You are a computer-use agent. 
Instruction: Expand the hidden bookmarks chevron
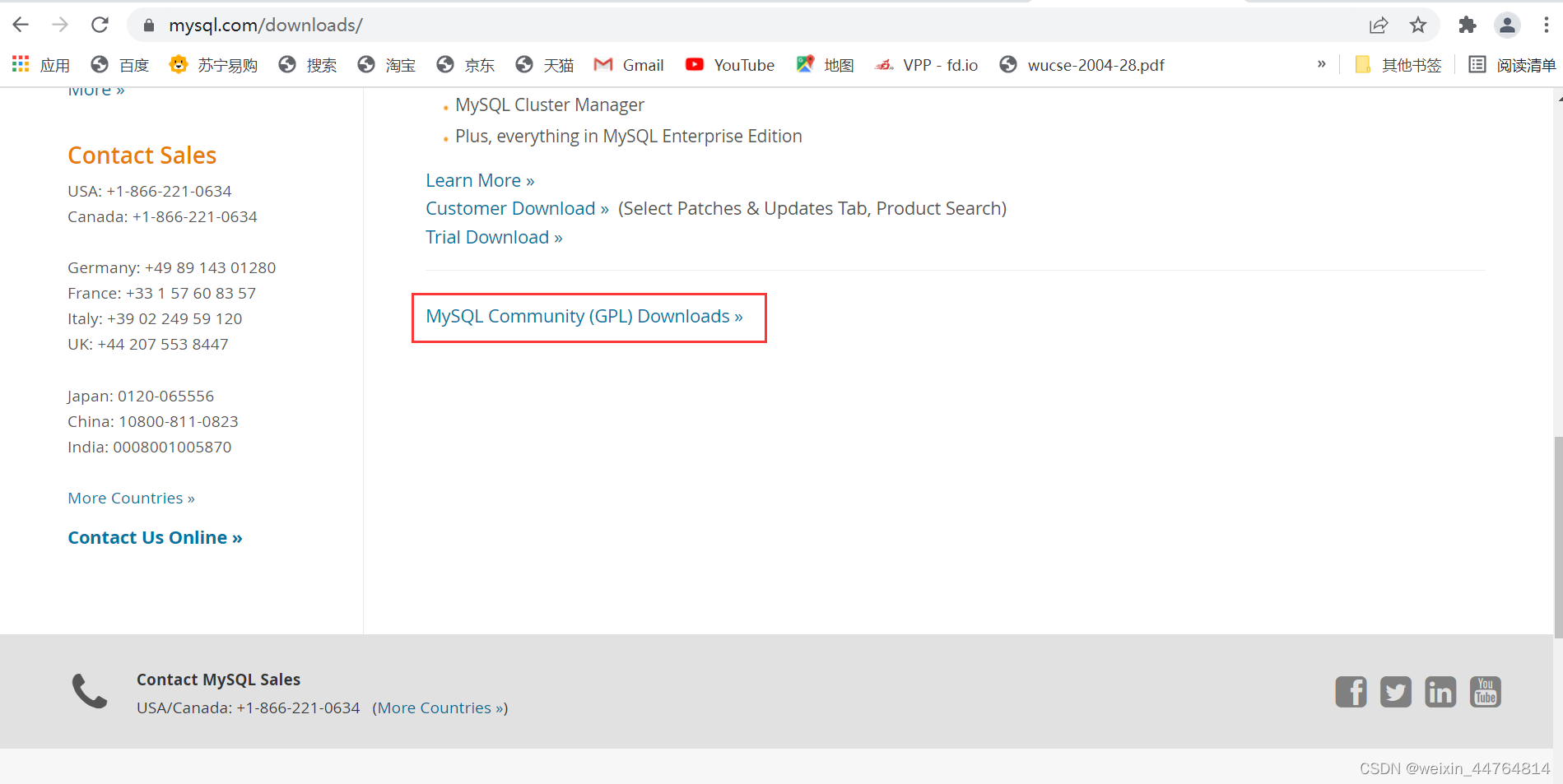1322,64
